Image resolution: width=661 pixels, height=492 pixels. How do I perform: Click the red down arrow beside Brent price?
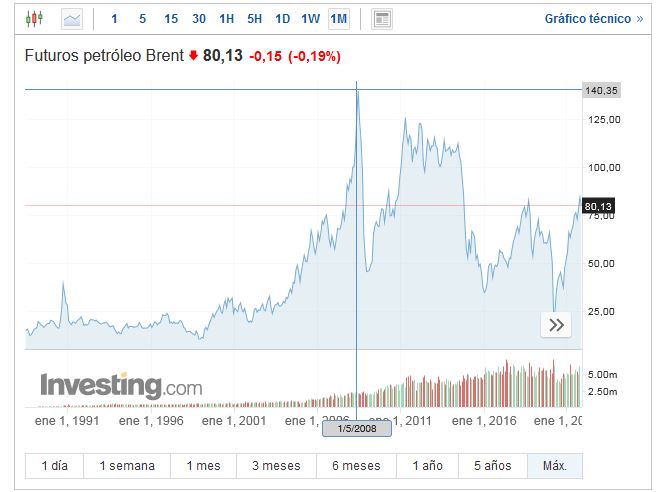(x=193, y=55)
